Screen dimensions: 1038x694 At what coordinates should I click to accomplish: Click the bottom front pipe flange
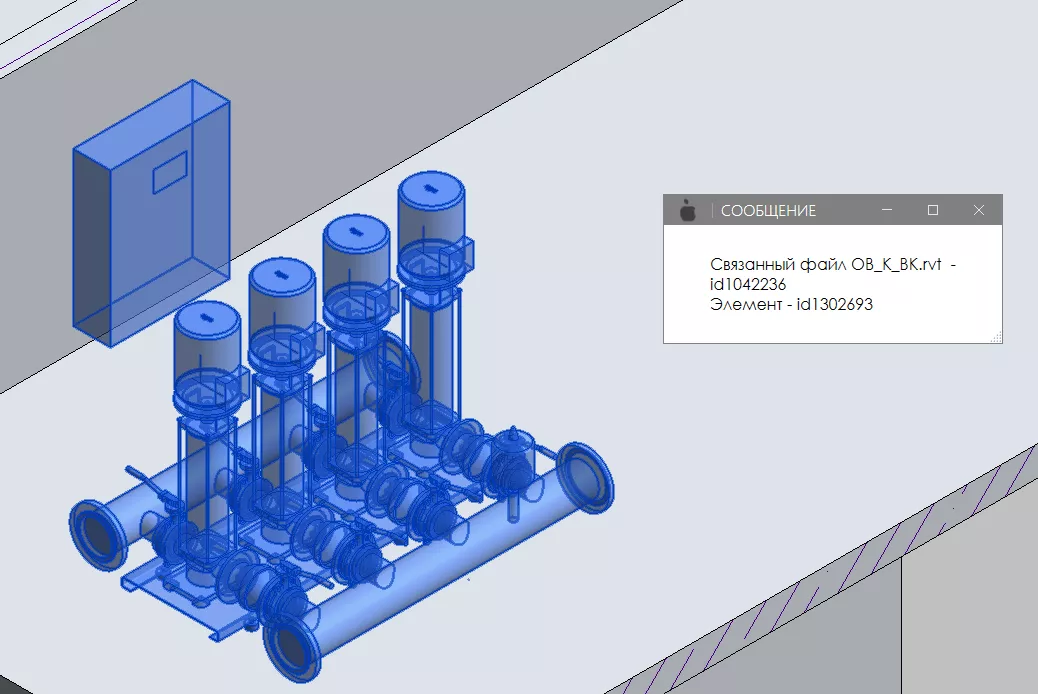(292, 648)
